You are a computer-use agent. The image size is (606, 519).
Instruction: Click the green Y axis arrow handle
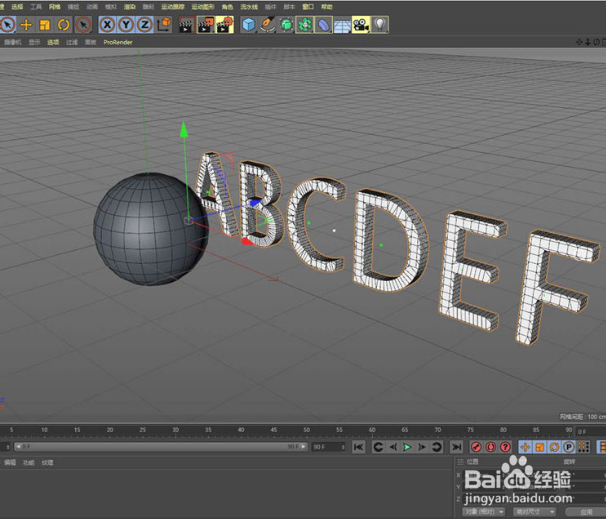tap(184, 129)
